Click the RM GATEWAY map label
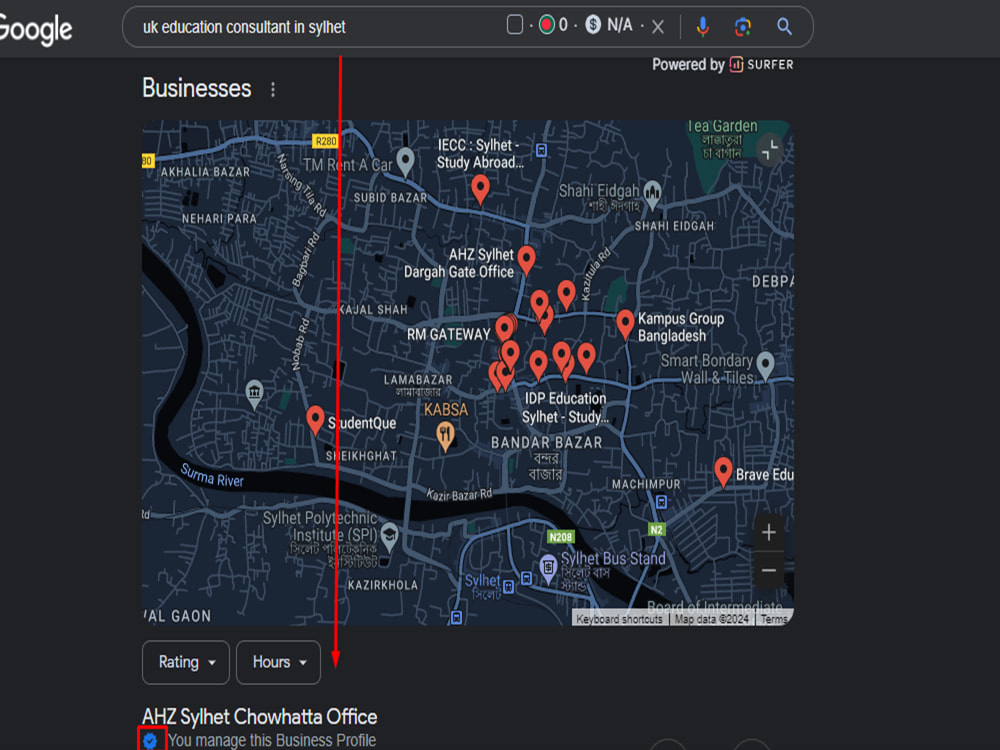The height and width of the screenshot is (750, 1000). [449, 334]
